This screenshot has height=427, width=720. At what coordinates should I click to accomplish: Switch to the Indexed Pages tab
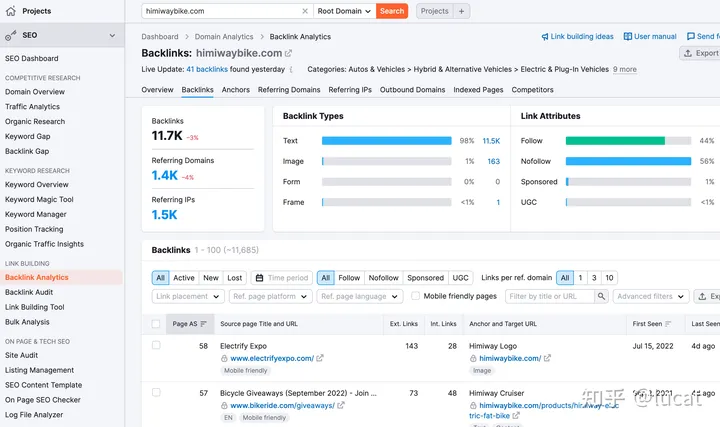(x=478, y=90)
